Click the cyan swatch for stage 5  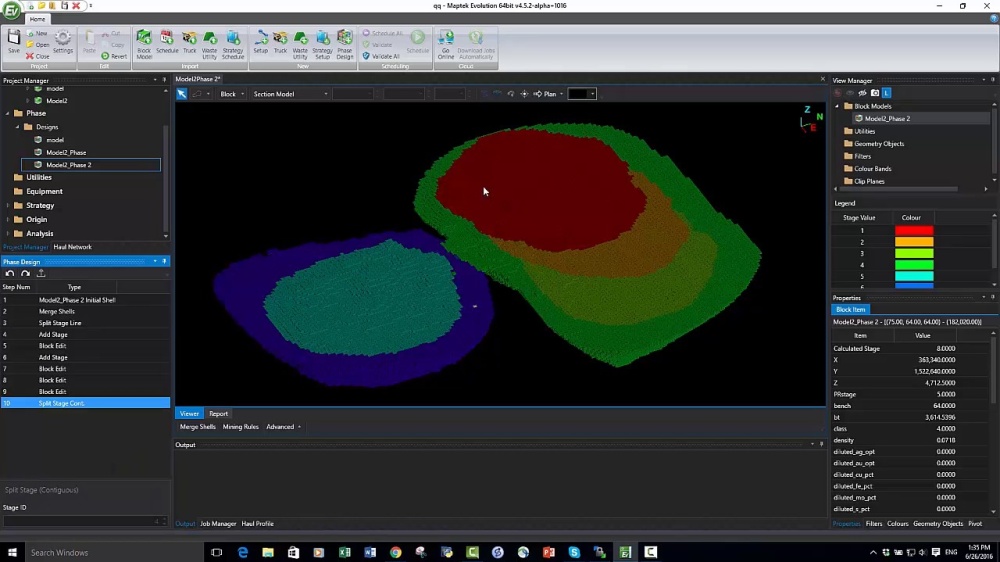pyautogui.click(x=914, y=276)
